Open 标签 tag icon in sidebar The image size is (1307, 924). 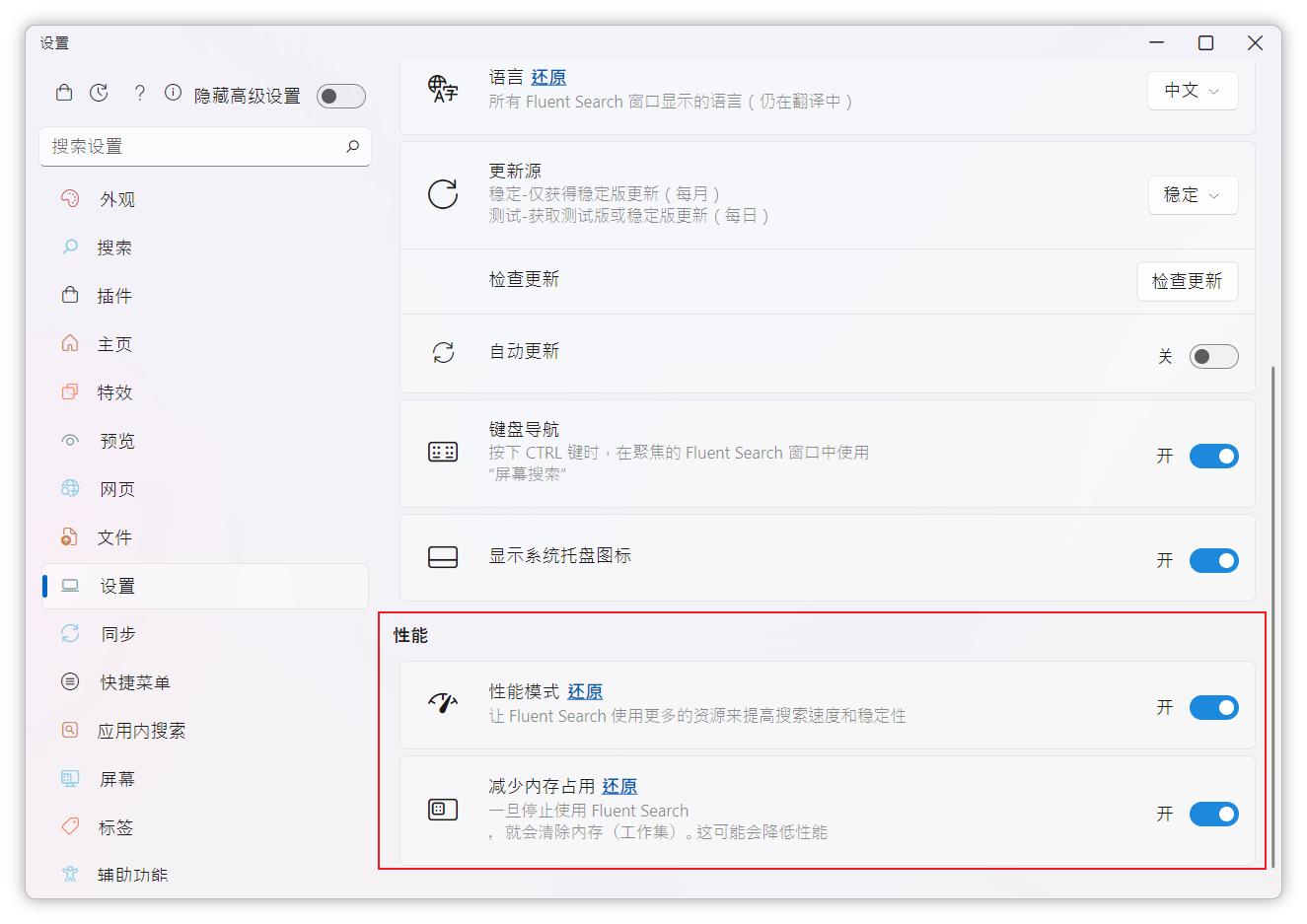pos(70,826)
